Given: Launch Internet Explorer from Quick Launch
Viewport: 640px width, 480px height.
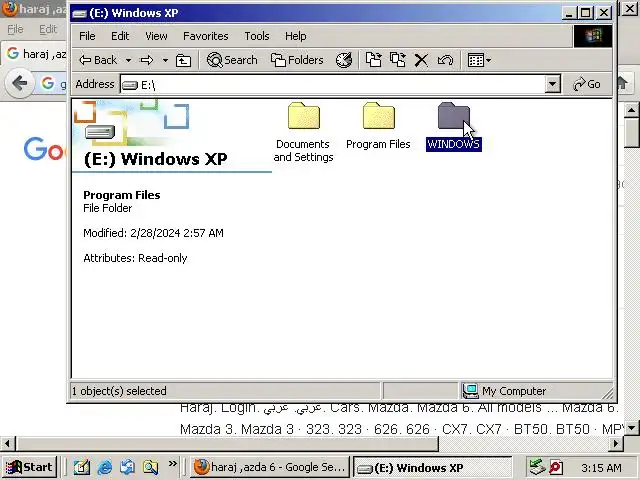Looking at the screenshot, I should (x=105, y=467).
